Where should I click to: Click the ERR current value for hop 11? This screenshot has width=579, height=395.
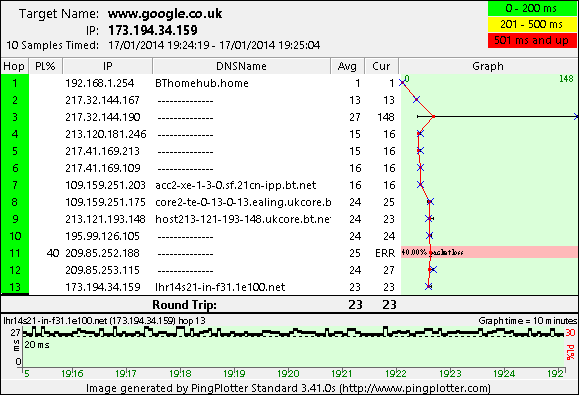[385, 253]
